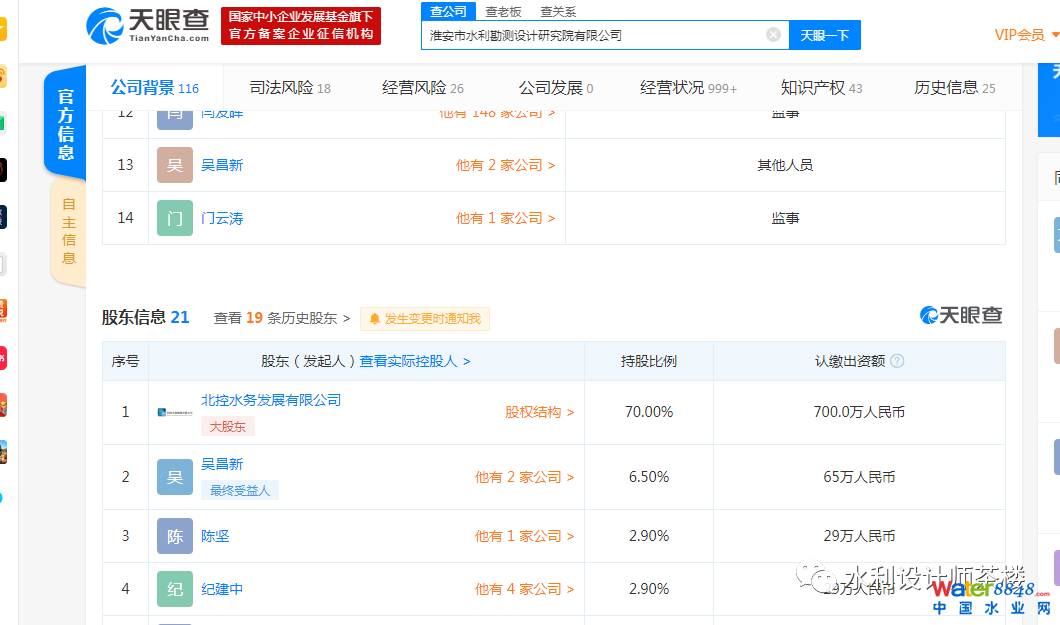Open the 知识产权 tab

click(821, 88)
